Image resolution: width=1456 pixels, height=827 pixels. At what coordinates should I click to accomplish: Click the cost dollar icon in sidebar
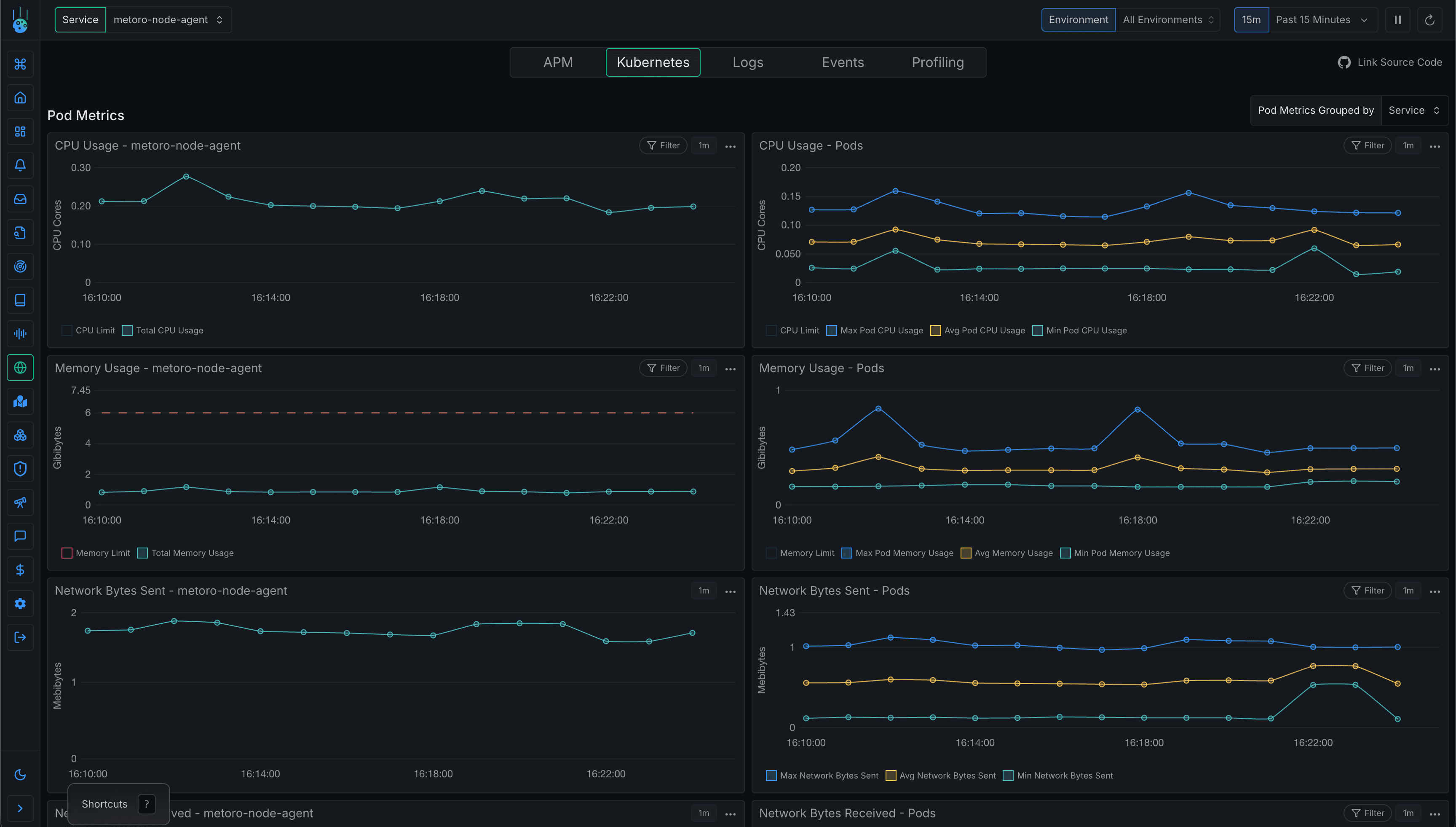(x=20, y=570)
